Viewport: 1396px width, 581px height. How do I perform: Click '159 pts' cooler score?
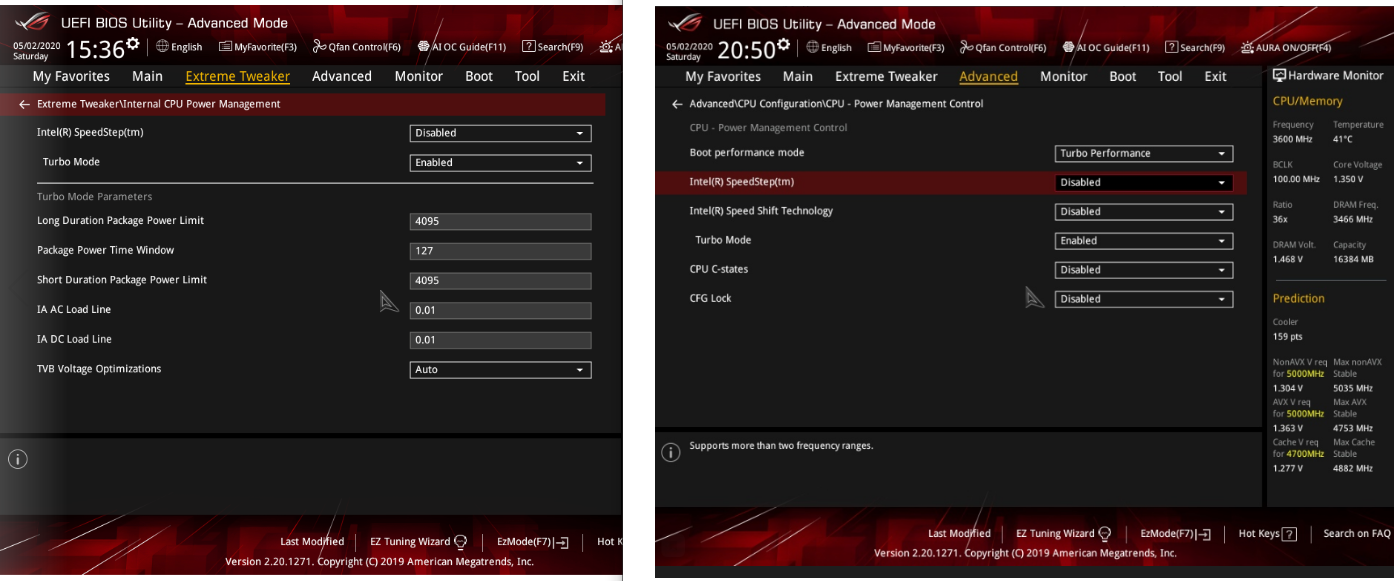tap(1287, 337)
